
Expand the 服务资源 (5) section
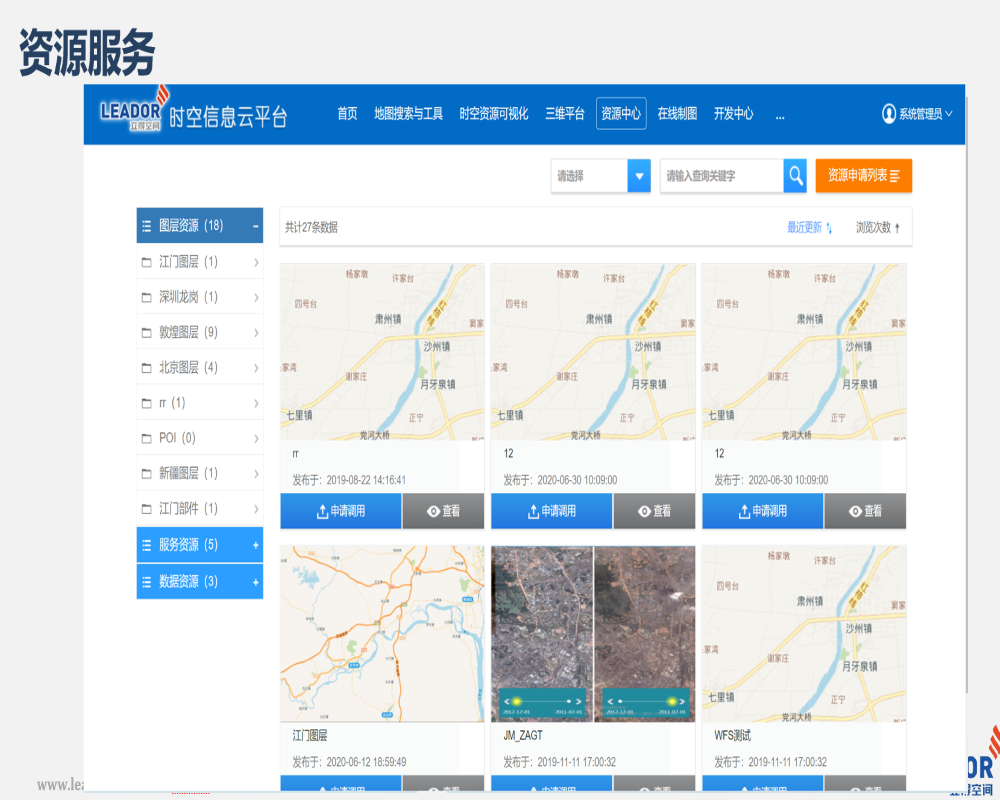point(255,545)
